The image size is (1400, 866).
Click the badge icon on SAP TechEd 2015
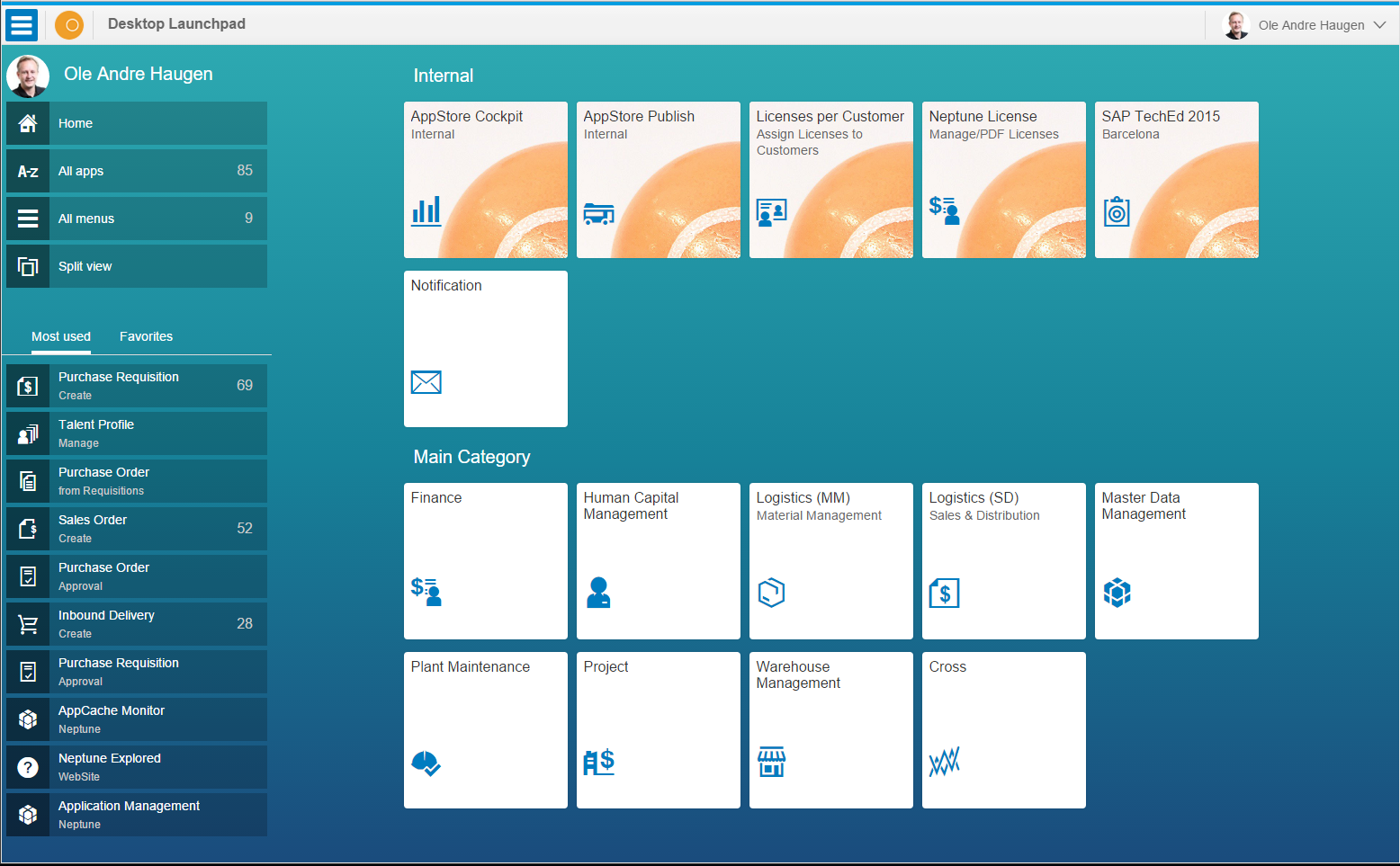[x=1117, y=211]
